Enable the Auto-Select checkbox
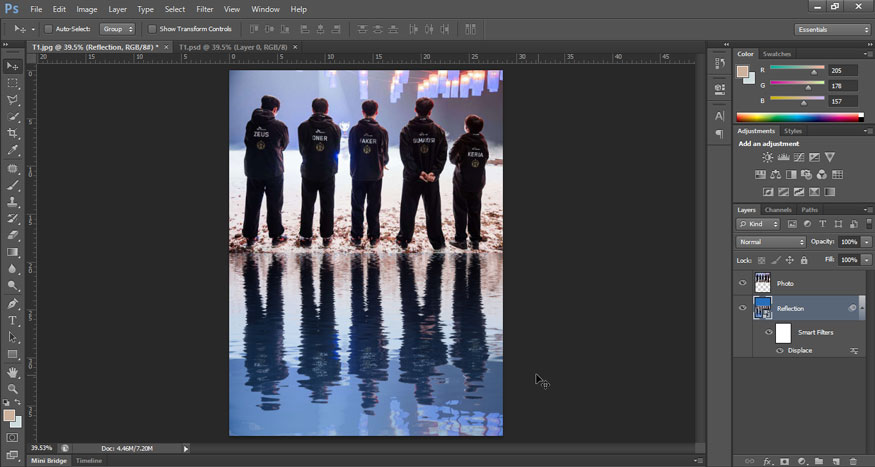875x467 pixels. (x=50, y=29)
